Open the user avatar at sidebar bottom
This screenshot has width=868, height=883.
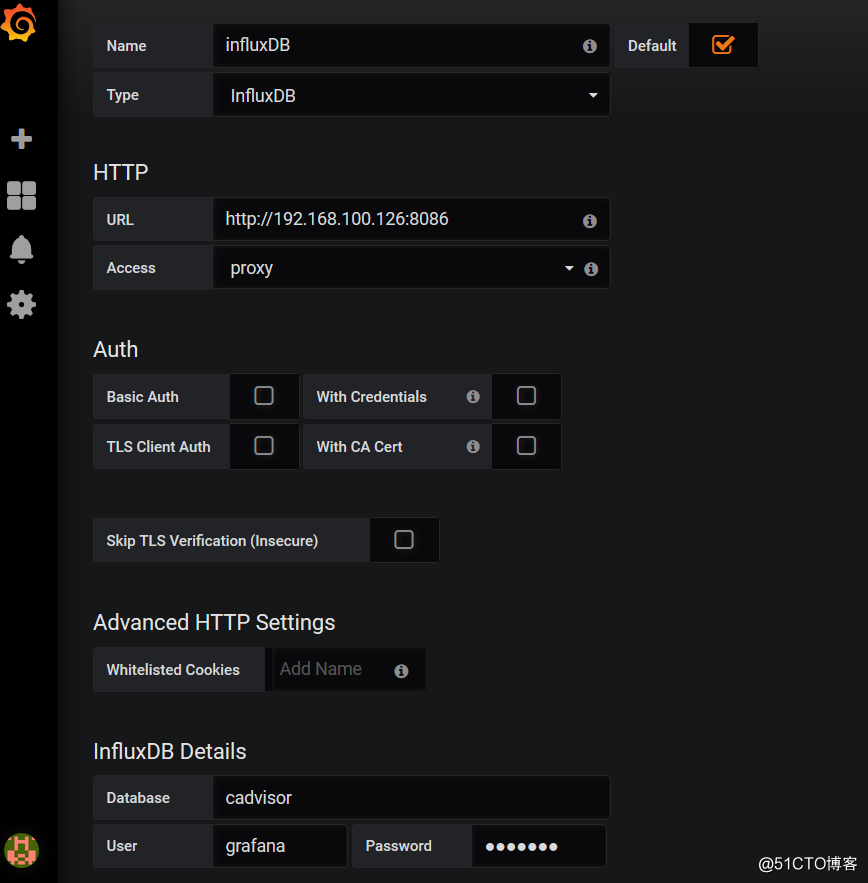coord(21,850)
